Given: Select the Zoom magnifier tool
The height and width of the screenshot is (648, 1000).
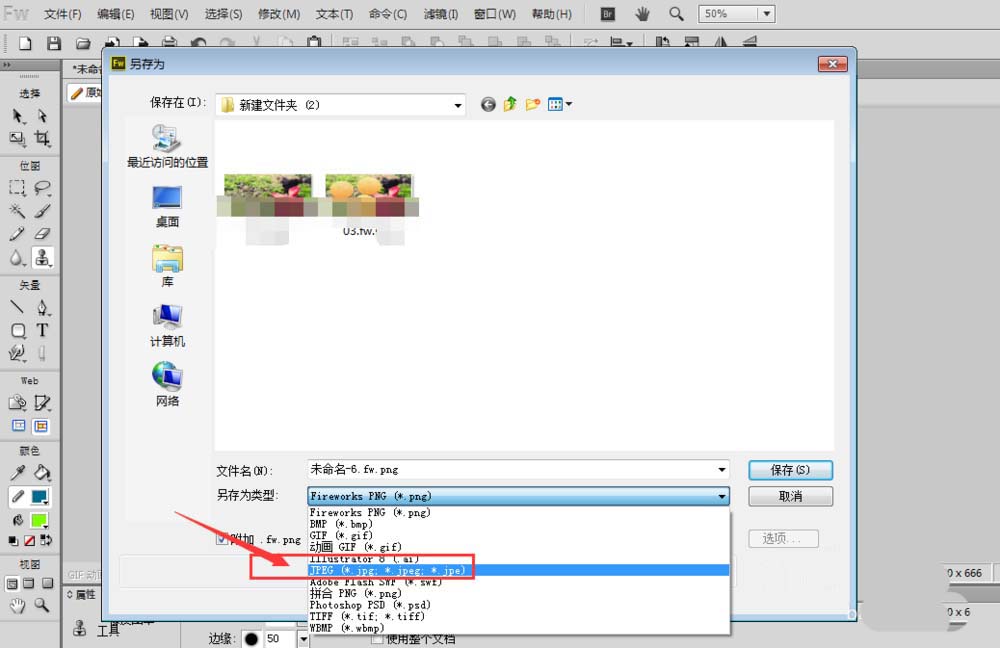Looking at the screenshot, I should click(41, 604).
